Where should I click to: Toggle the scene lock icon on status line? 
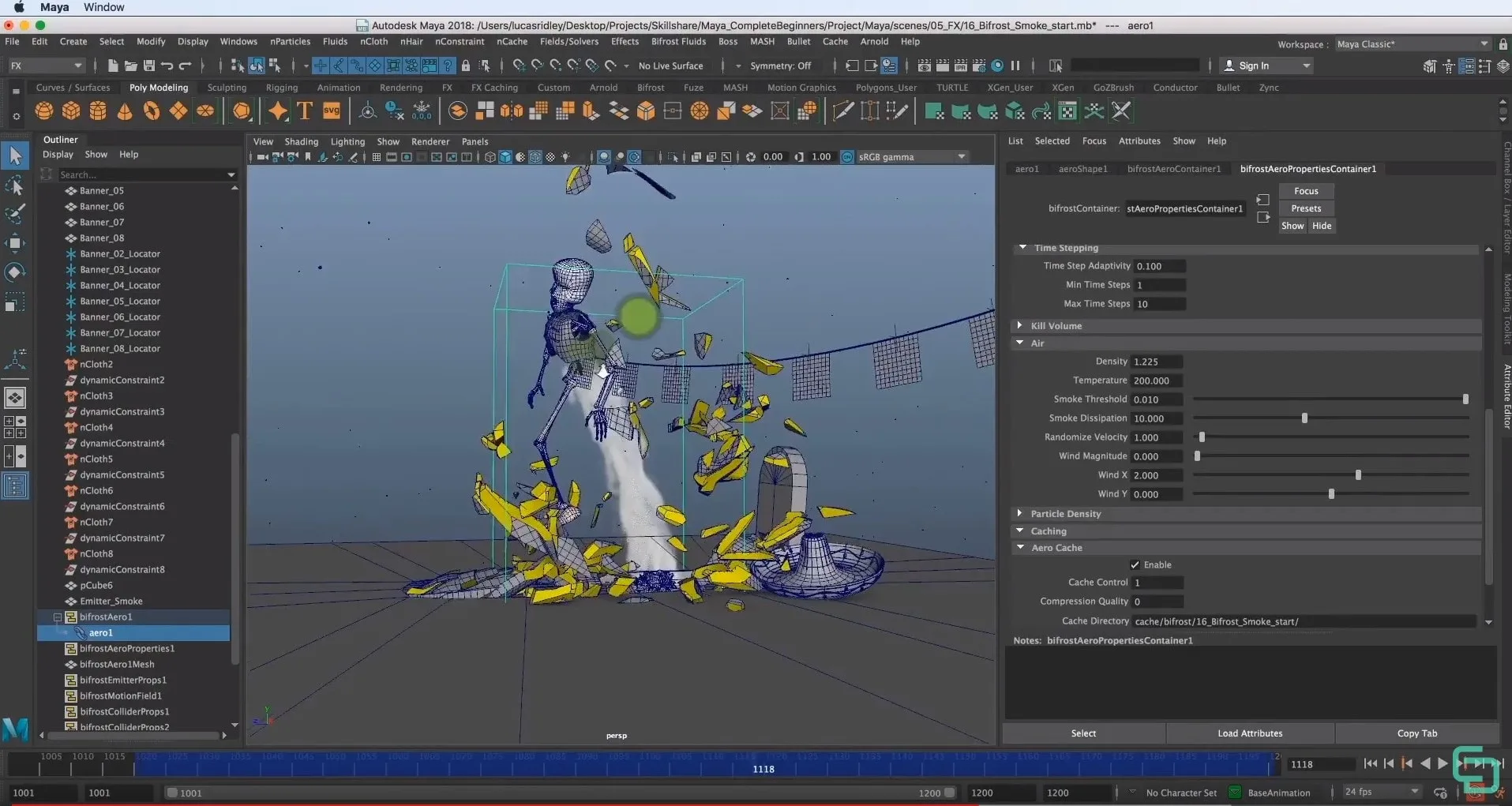pyautogui.click(x=465, y=66)
